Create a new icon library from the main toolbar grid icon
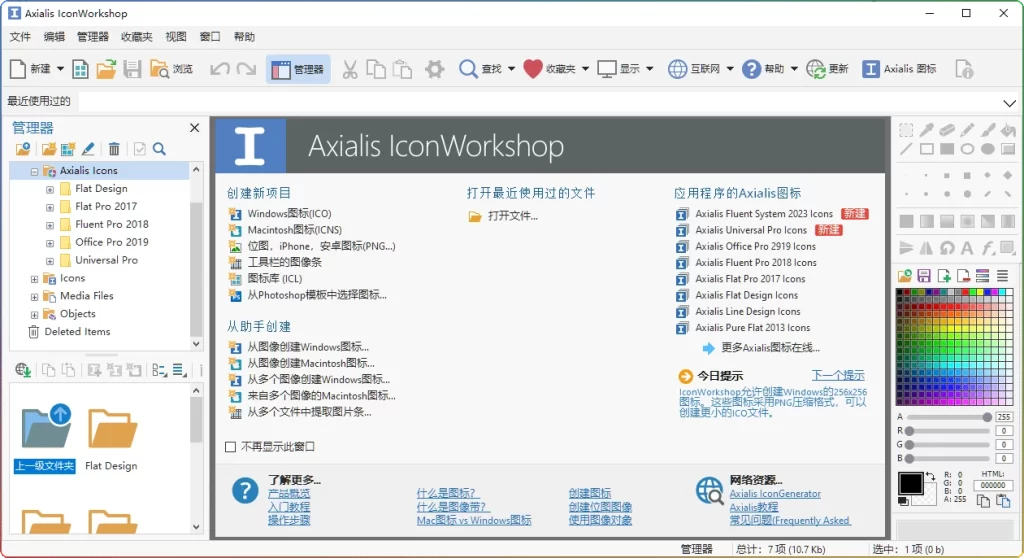 (x=80, y=69)
